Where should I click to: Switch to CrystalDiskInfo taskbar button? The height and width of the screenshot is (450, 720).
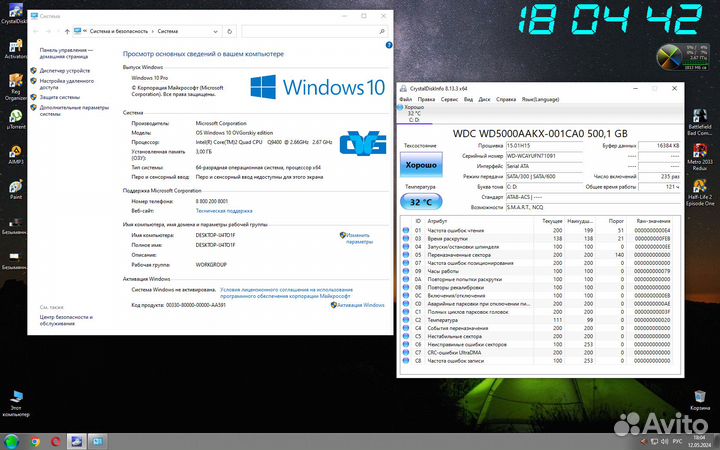pos(76,442)
